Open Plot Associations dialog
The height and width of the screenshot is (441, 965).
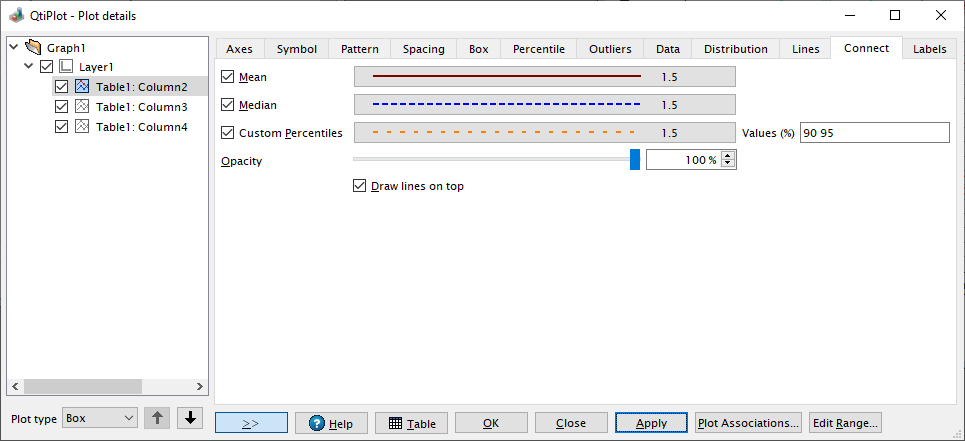[748, 423]
